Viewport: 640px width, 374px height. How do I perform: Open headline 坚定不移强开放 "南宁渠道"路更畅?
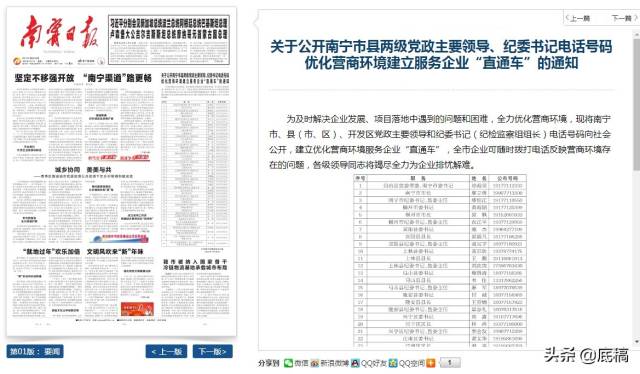point(83,78)
